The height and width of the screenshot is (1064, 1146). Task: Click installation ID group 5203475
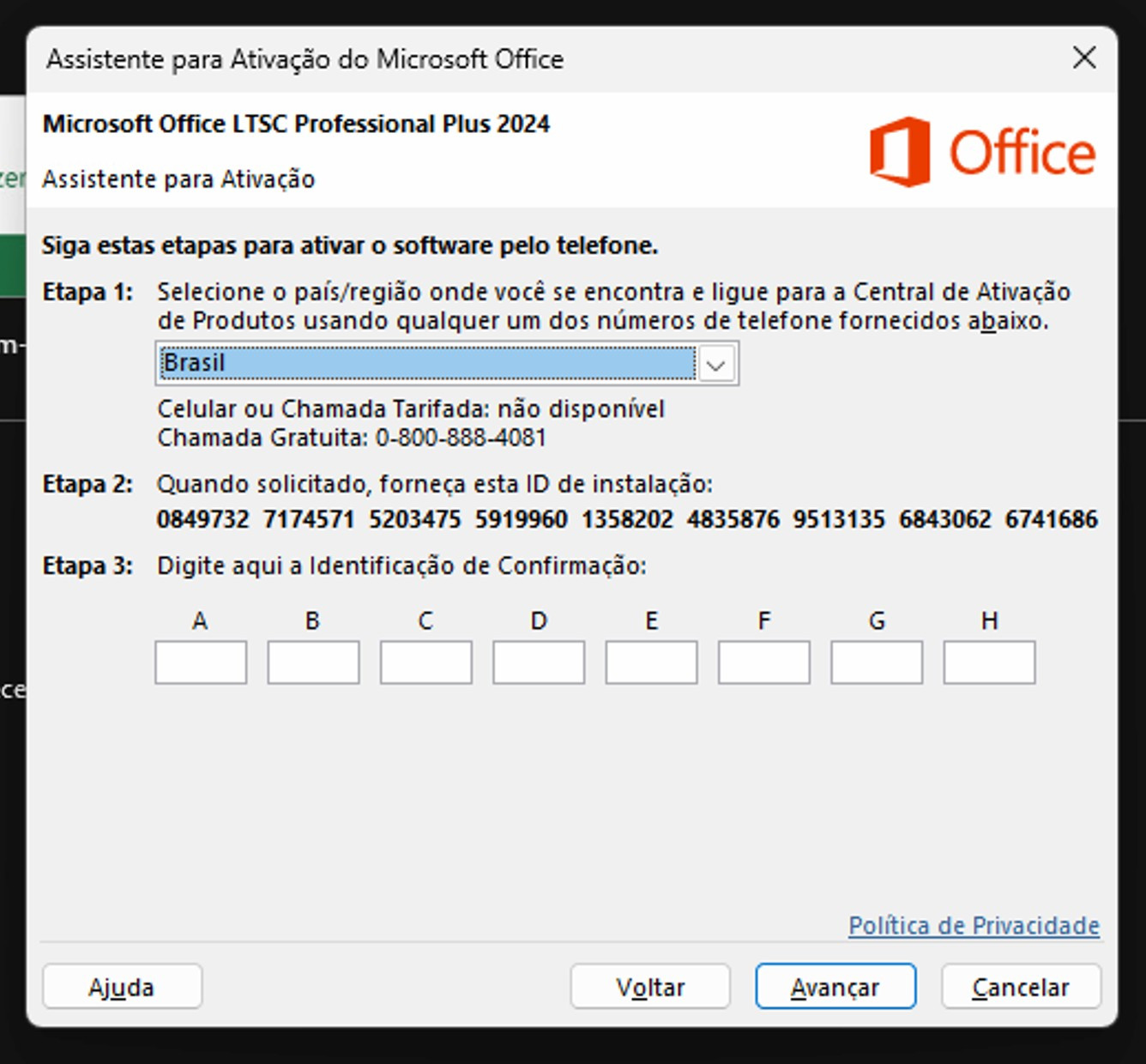(x=415, y=519)
